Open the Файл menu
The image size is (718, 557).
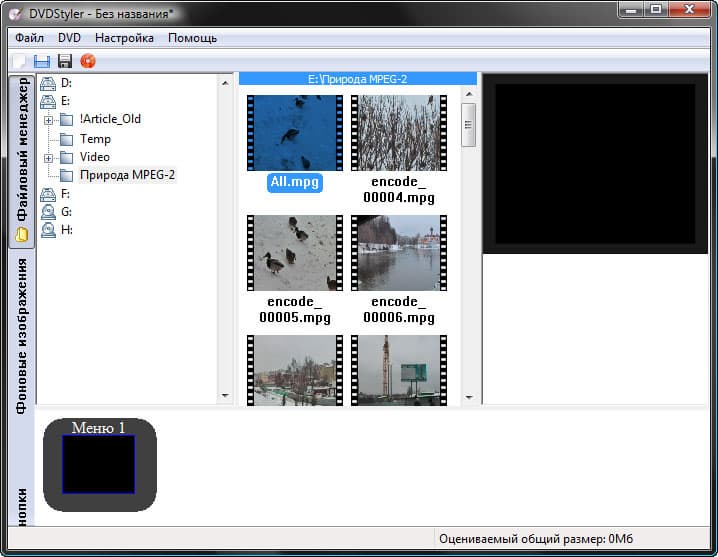click(x=29, y=38)
